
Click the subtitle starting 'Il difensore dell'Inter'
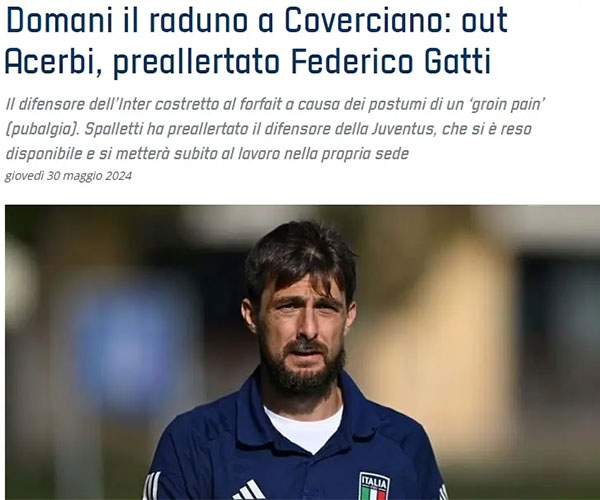(x=275, y=129)
